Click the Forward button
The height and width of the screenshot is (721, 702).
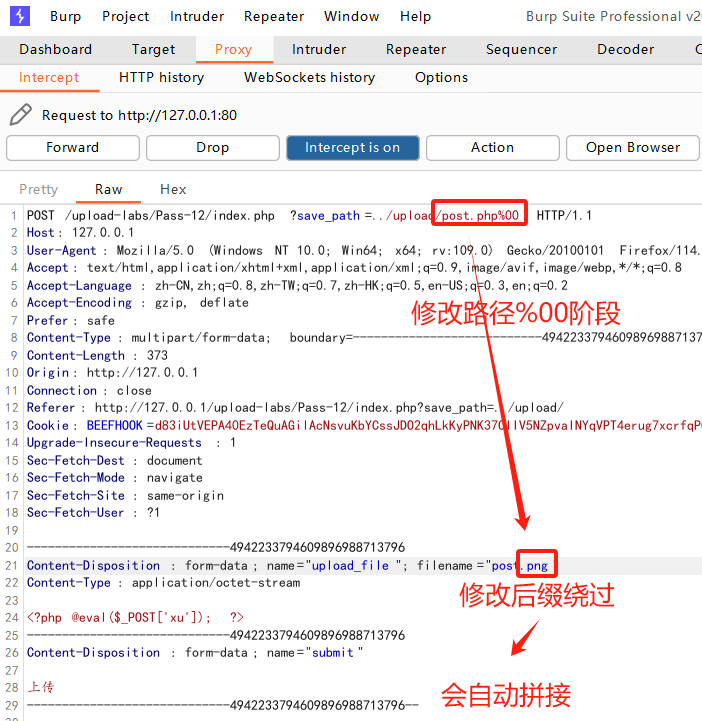coord(73,148)
